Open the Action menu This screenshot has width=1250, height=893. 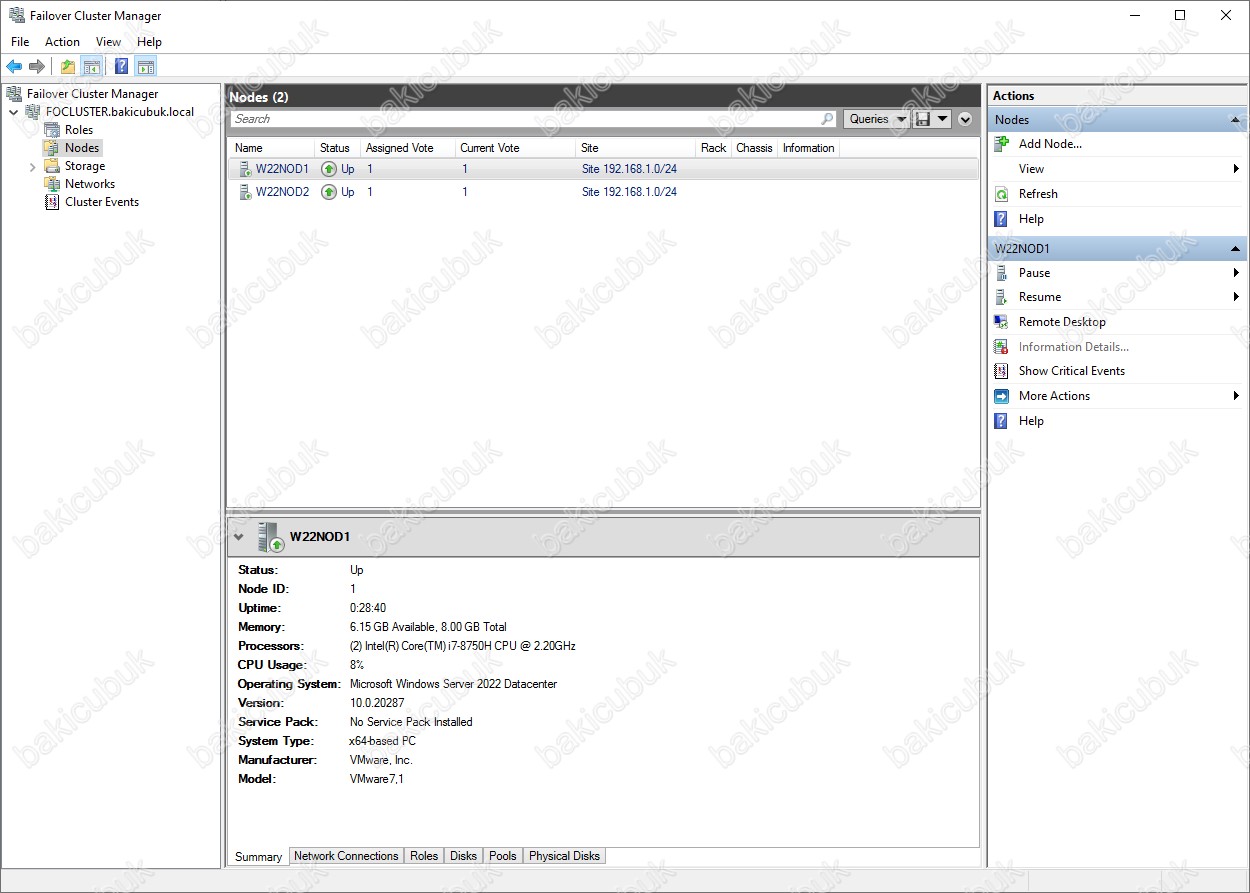point(62,42)
